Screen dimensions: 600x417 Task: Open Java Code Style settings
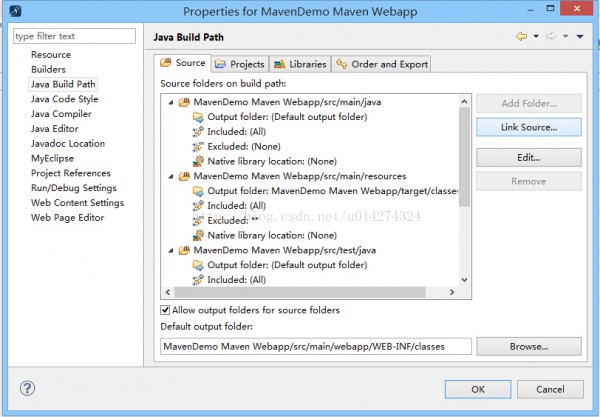65,99
